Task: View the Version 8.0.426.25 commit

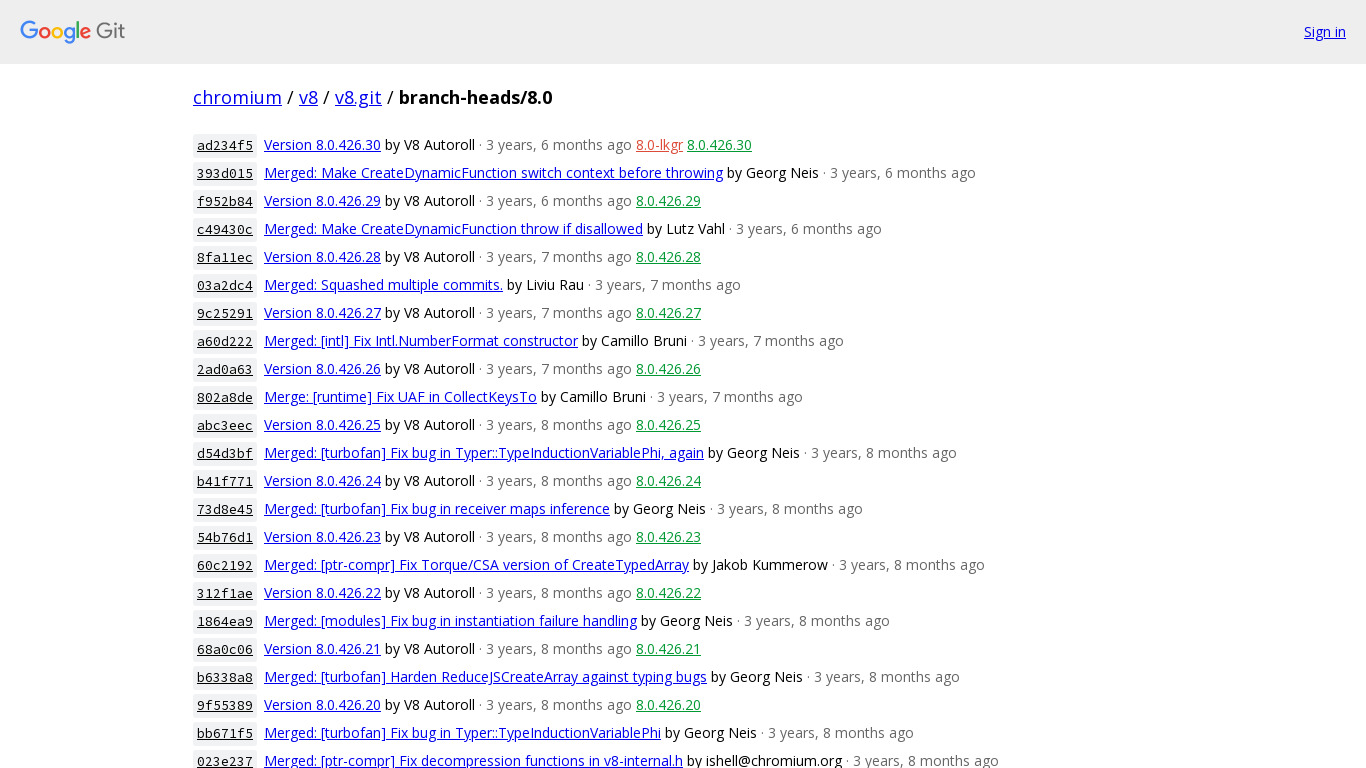Action: coord(322,425)
